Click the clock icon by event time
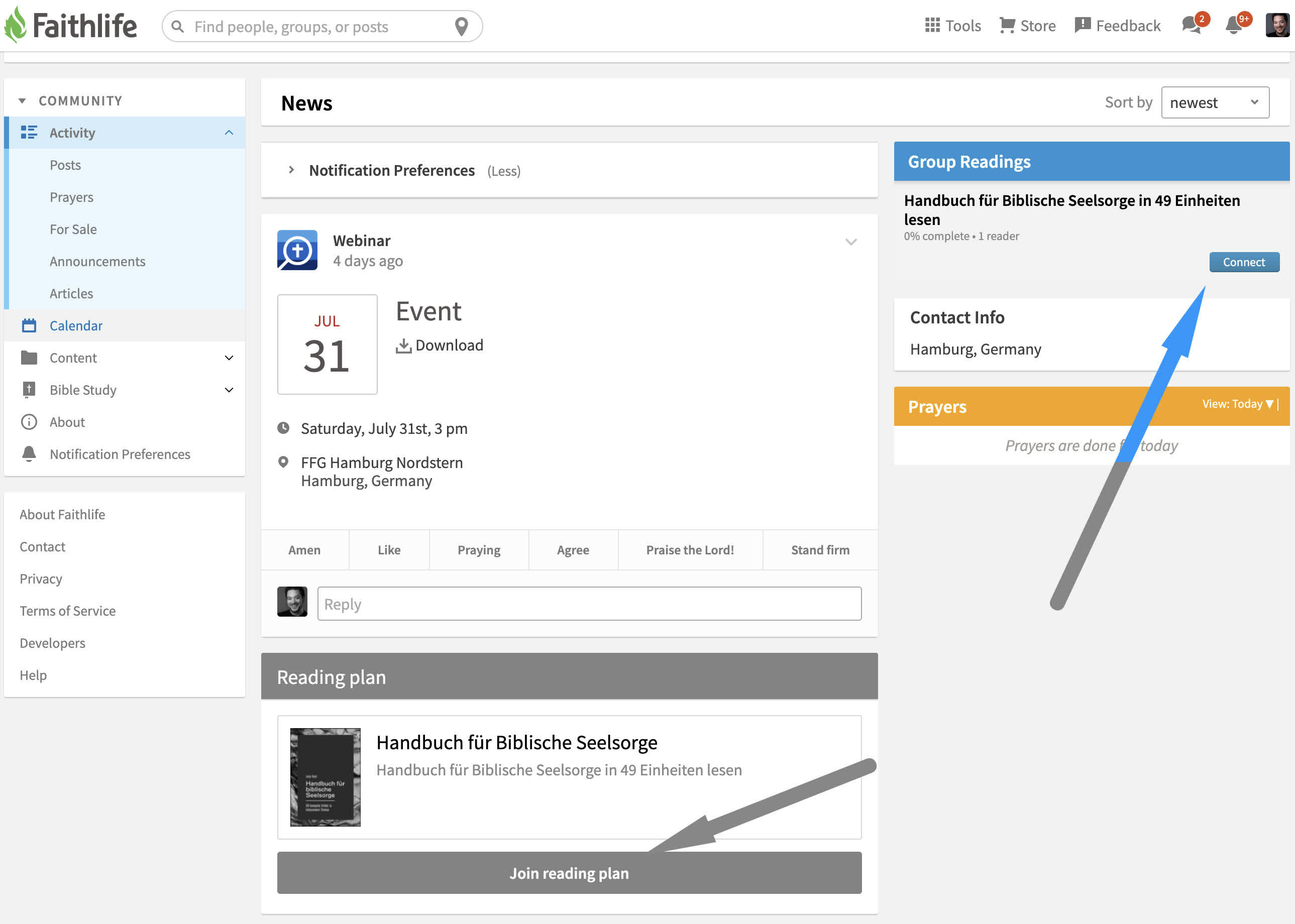 (283, 428)
